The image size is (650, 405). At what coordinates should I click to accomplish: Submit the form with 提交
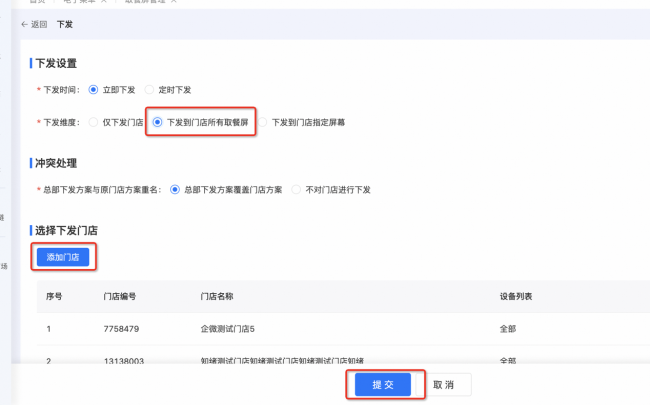[383, 385]
